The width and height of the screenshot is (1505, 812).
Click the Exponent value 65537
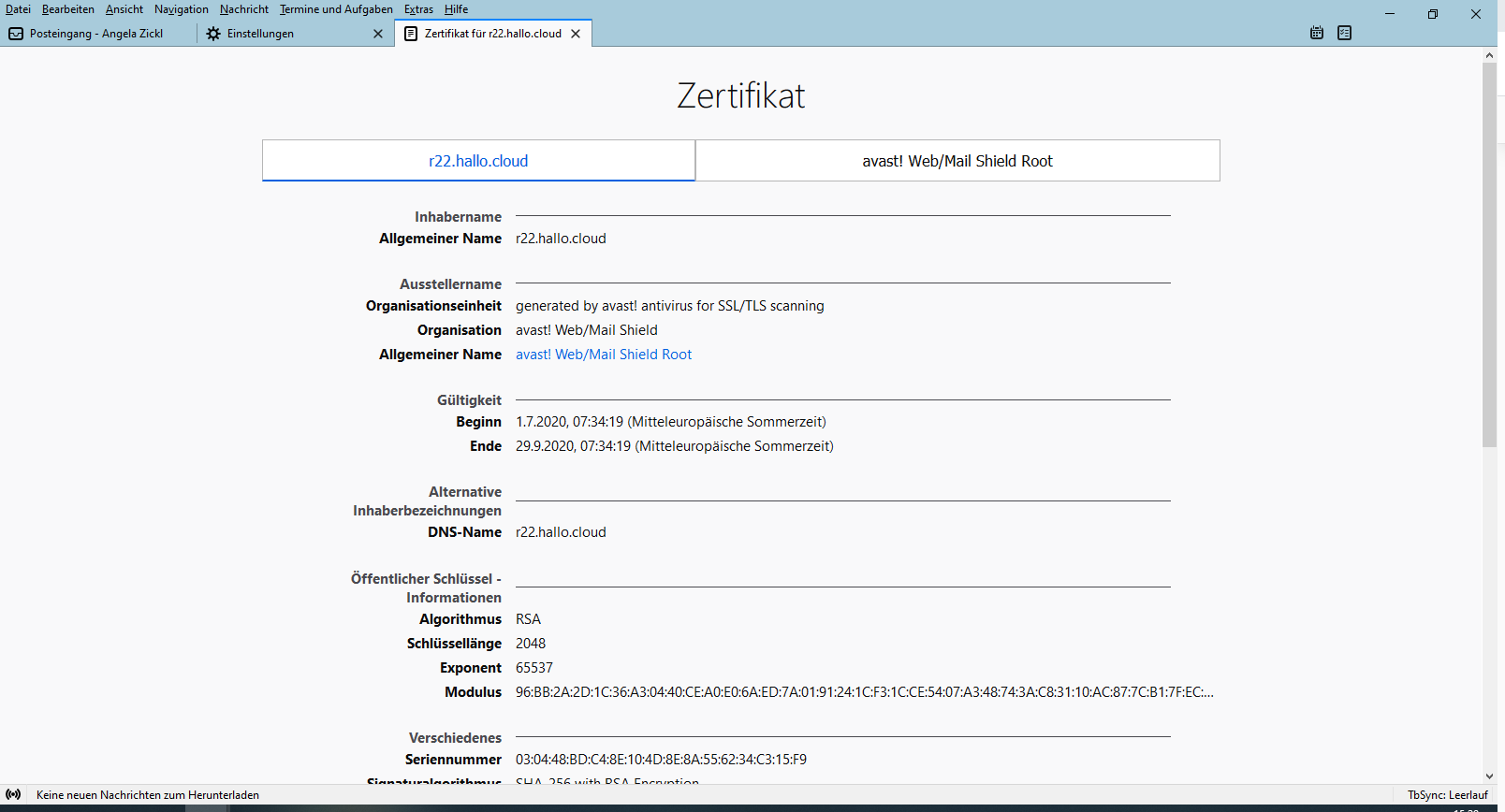[x=534, y=668]
